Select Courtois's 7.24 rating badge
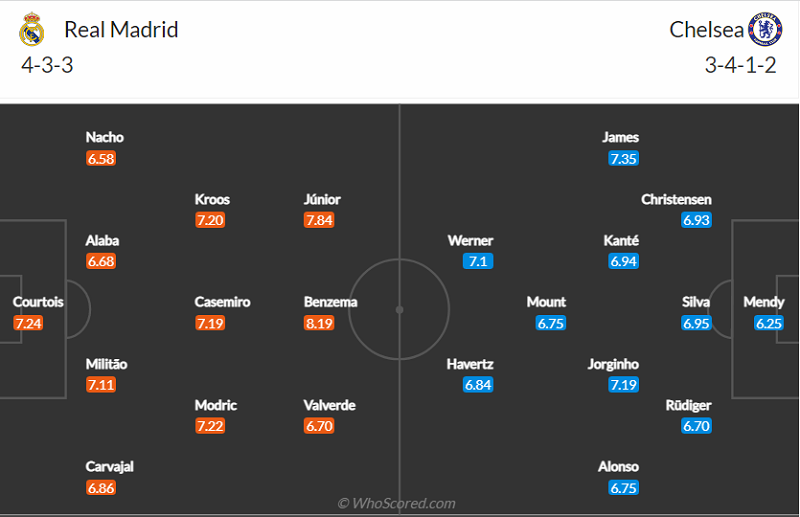 pos(28,323)
